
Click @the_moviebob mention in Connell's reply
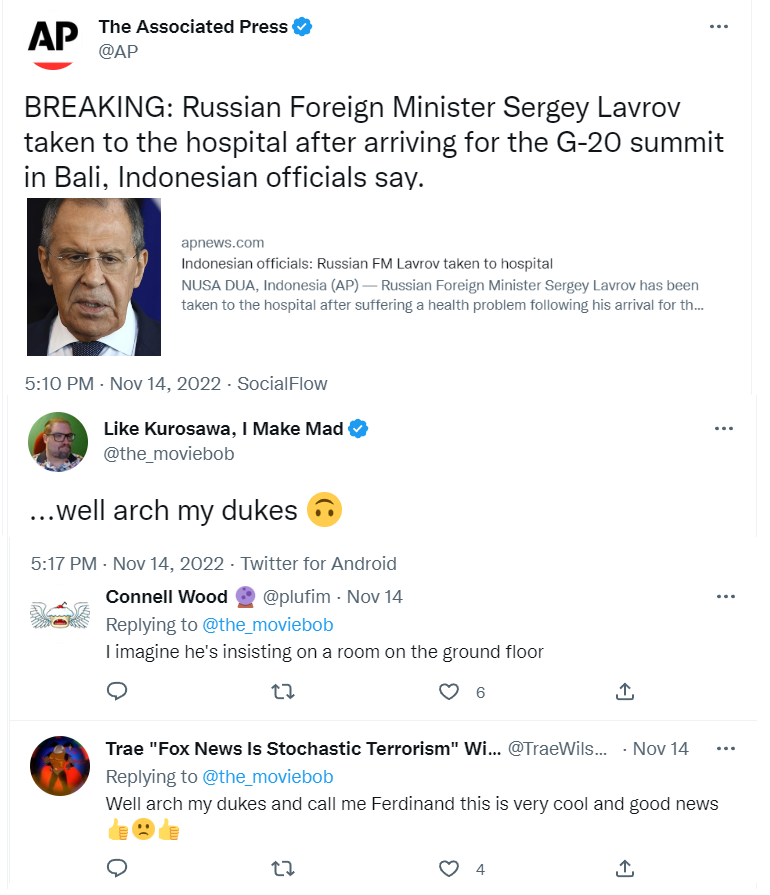[267, 625]
